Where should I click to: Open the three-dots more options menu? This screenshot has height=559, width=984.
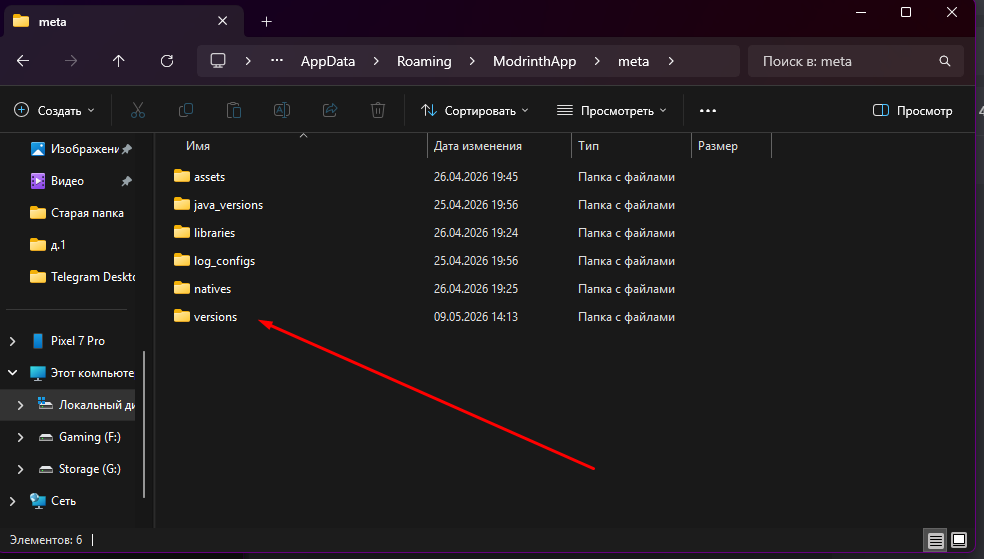(708, 110)
